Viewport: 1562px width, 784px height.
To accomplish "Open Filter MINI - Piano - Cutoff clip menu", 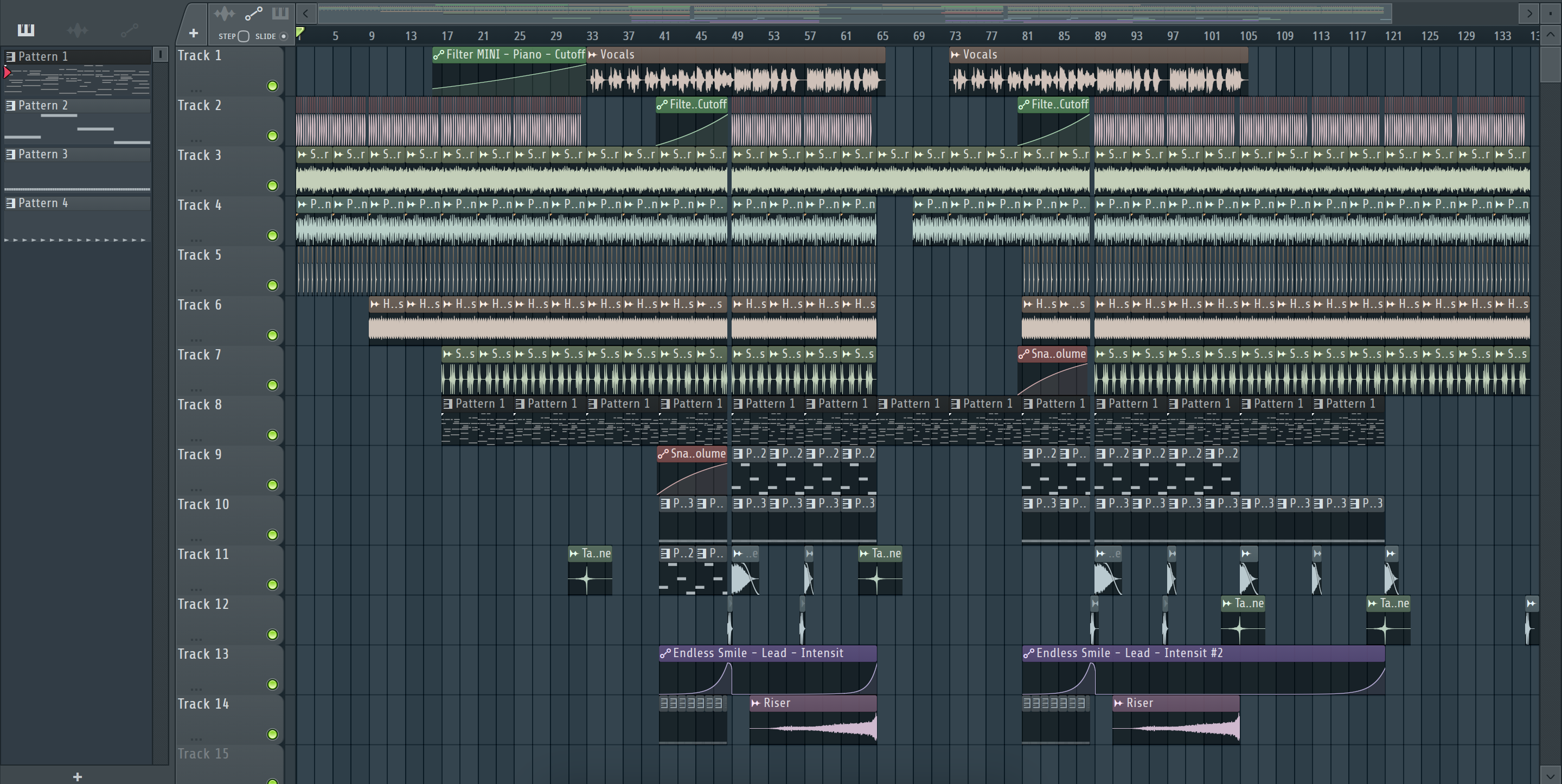I will (x=438, y=55).
